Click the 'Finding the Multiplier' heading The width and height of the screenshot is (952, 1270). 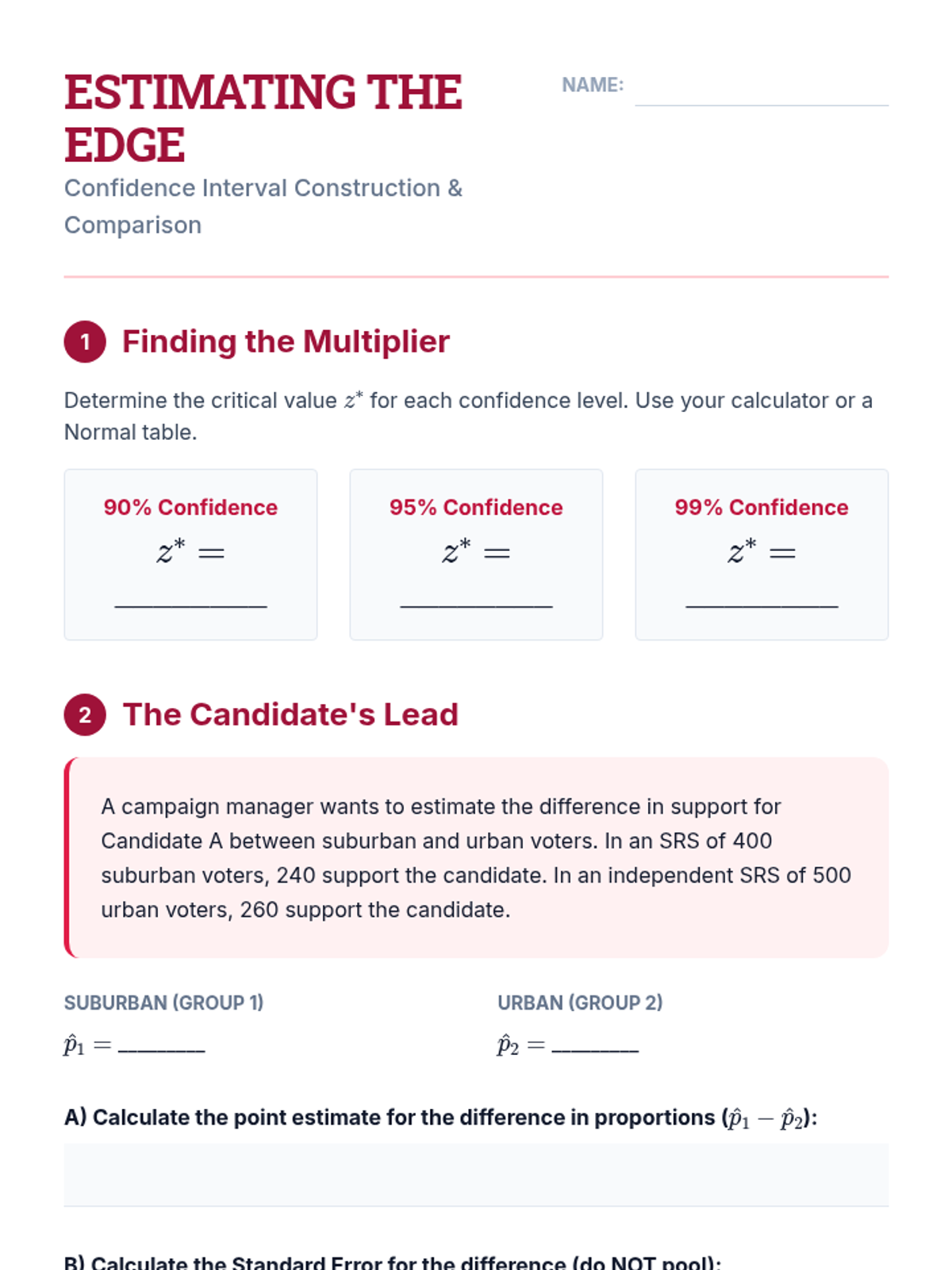coord(286,342)
